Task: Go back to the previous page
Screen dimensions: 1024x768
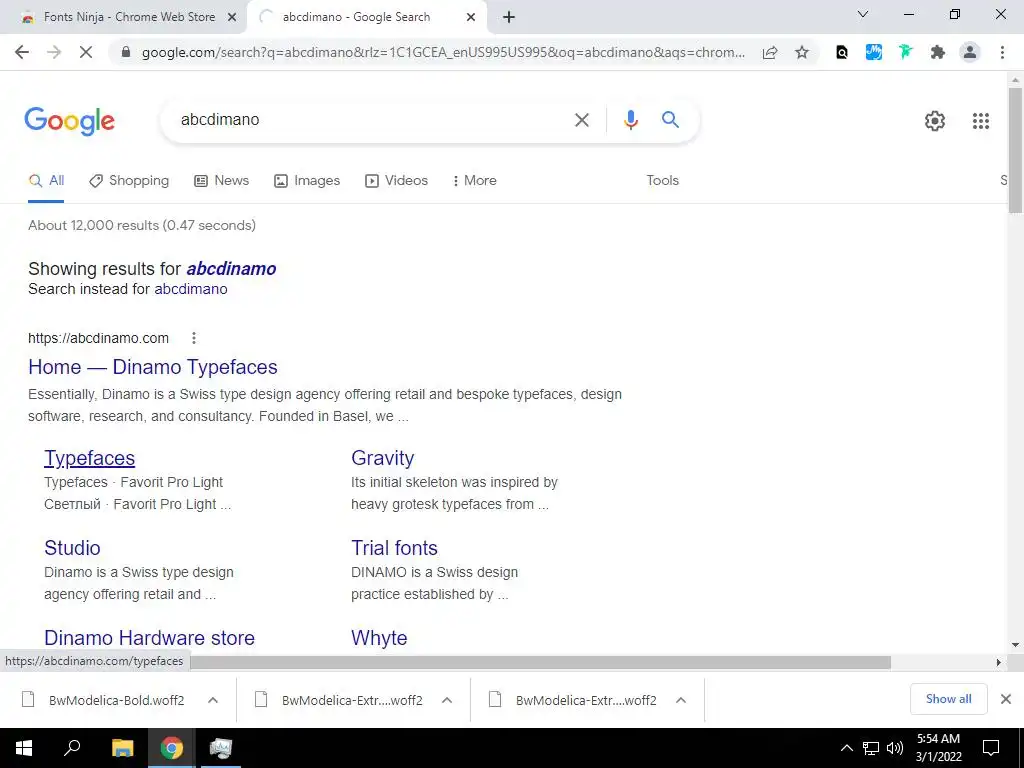Action: tap(22, 52)
